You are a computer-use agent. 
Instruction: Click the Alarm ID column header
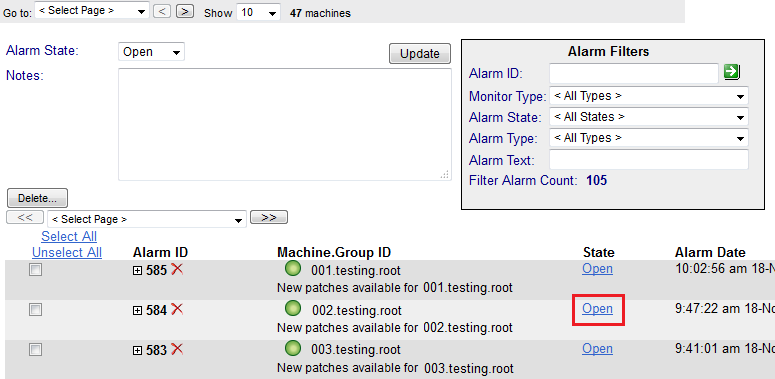tap(161, 253)
